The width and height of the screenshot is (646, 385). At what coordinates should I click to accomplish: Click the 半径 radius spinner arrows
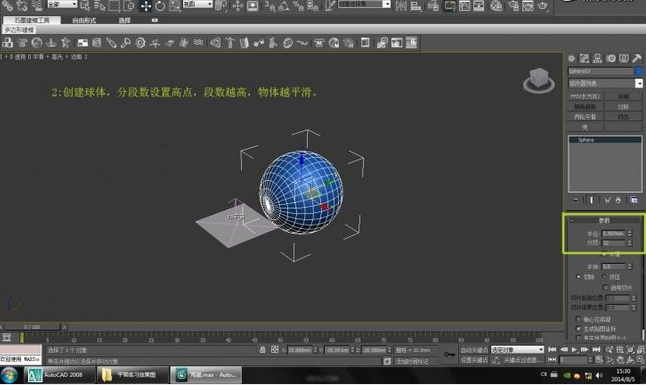630,233
